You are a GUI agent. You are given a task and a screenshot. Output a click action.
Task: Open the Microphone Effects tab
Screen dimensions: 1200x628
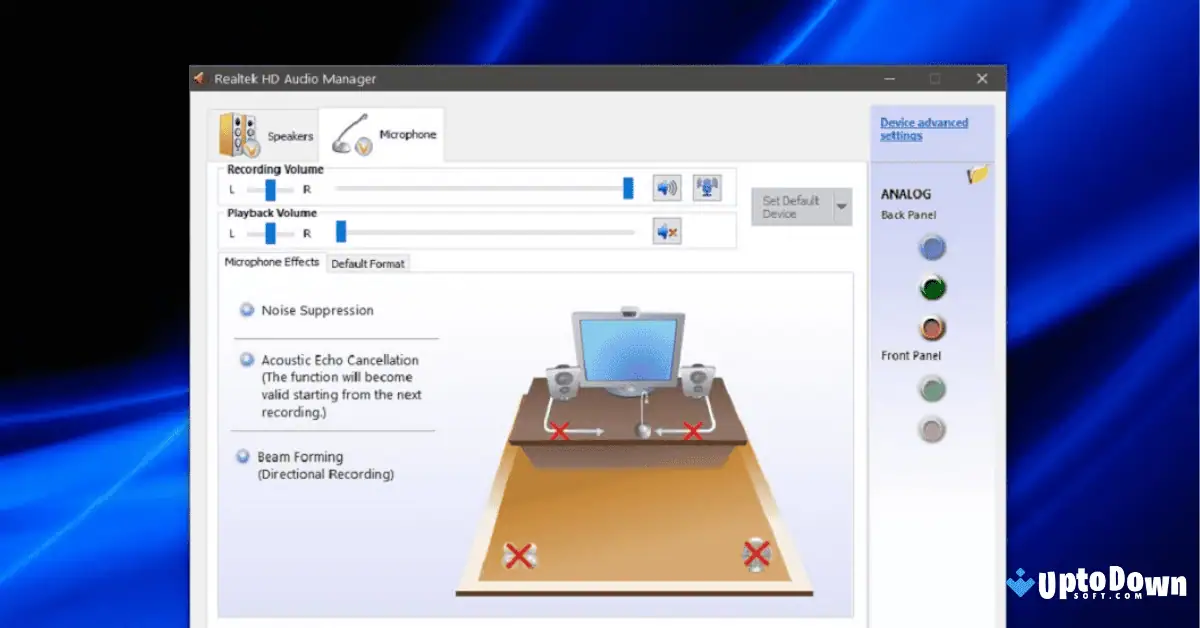[x=271, y=262]
